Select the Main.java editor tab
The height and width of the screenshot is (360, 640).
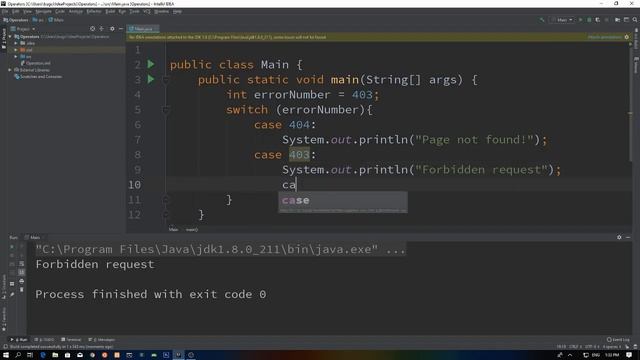coord(143,29)
